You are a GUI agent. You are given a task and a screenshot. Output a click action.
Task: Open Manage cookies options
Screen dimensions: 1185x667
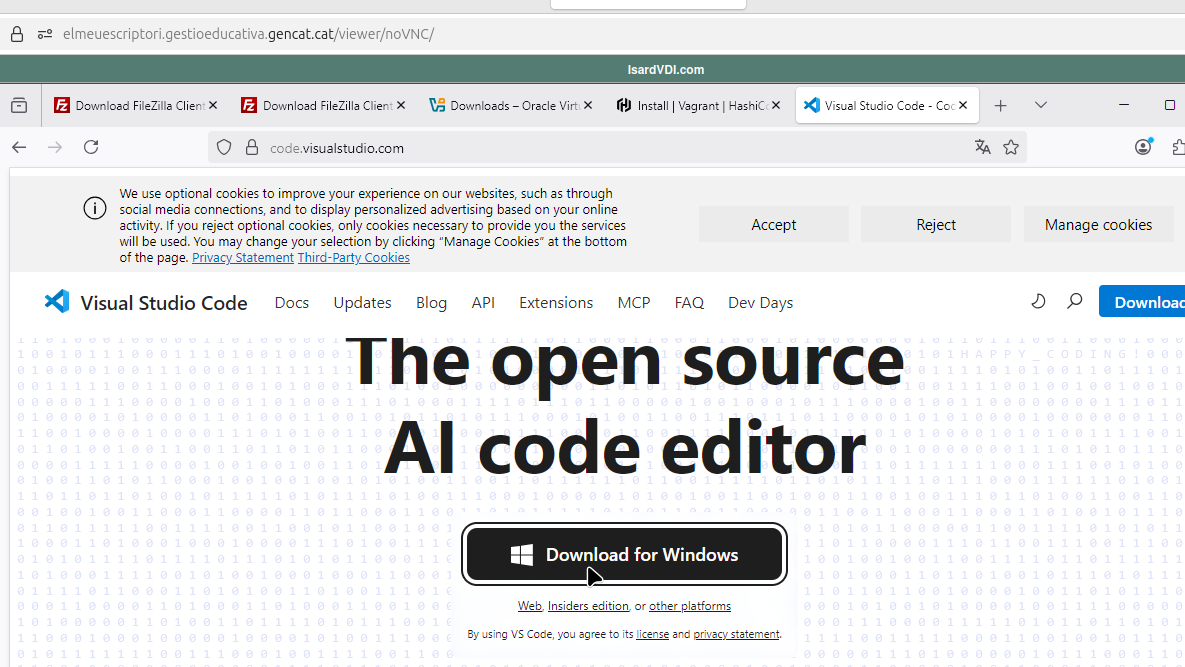point(1097,225)
